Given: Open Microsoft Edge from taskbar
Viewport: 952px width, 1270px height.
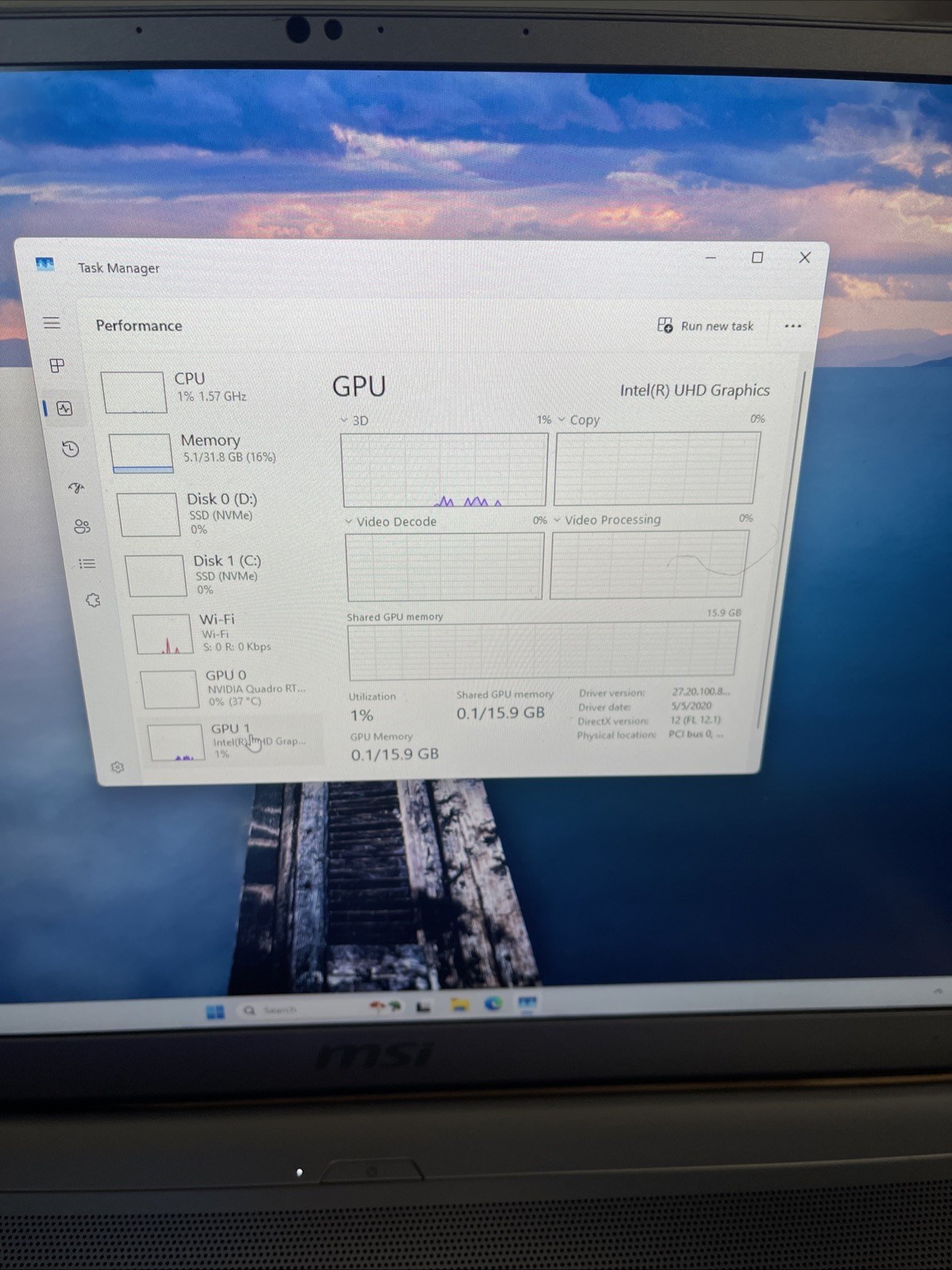Looking at the screenshot, I should point(493,1004).
